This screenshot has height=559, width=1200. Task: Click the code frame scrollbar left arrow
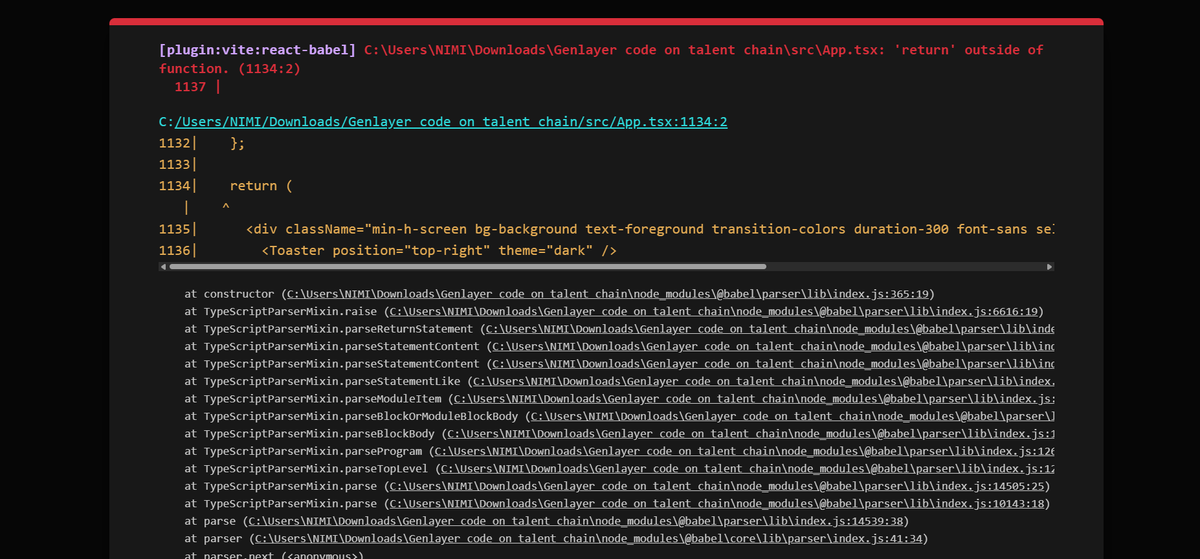pyautogui.click(x=163, y=267)
